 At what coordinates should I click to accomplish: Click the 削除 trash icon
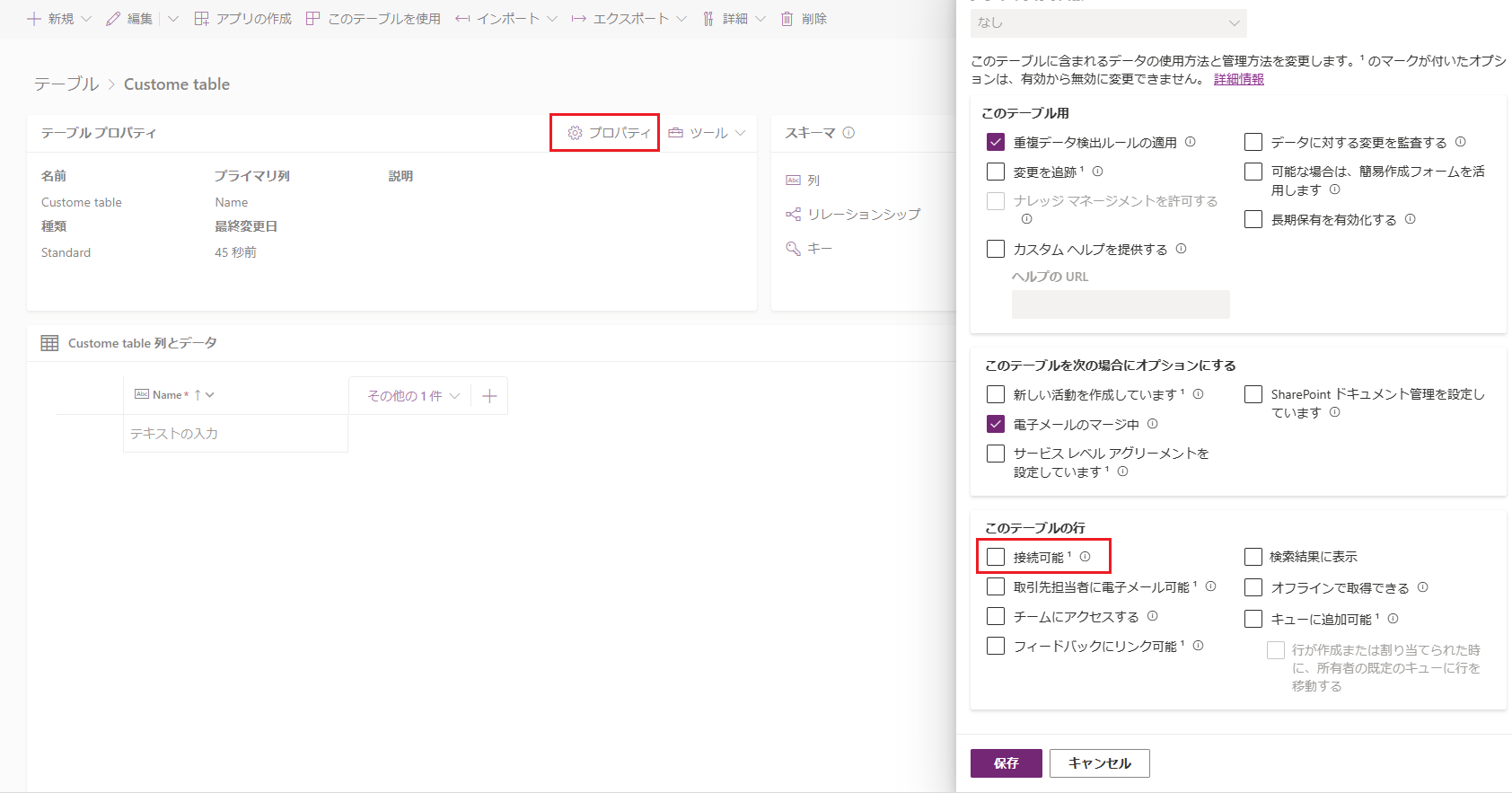point(787,19)
